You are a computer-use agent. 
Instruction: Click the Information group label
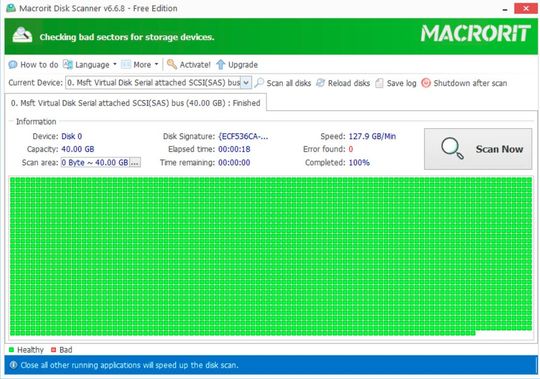tap(36, 122)
